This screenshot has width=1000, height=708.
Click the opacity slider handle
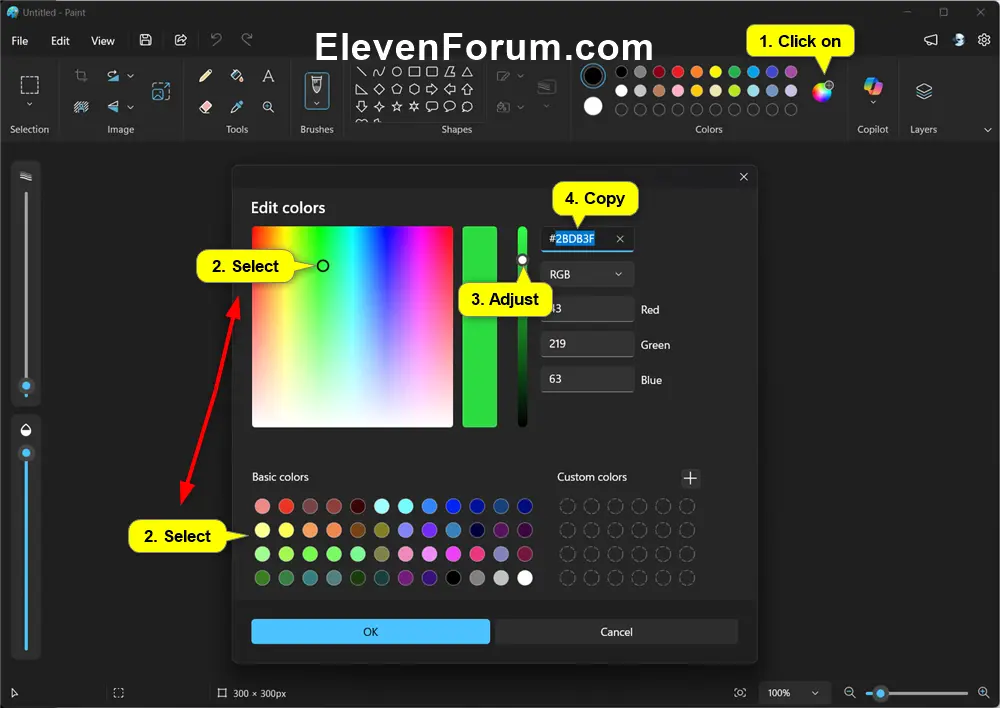tap(26, 453)
